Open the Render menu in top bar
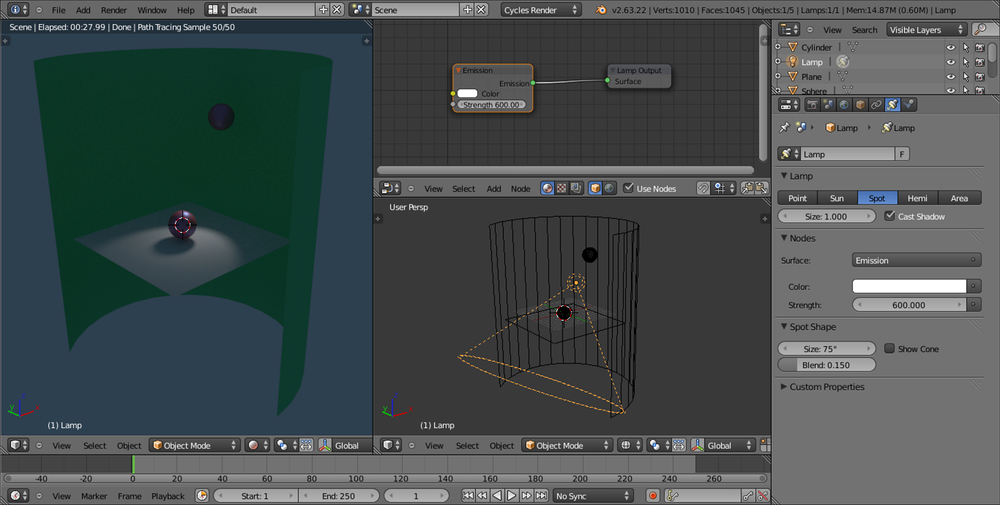The width and height of the screenshot is (1000, 505). pos(113,10)
